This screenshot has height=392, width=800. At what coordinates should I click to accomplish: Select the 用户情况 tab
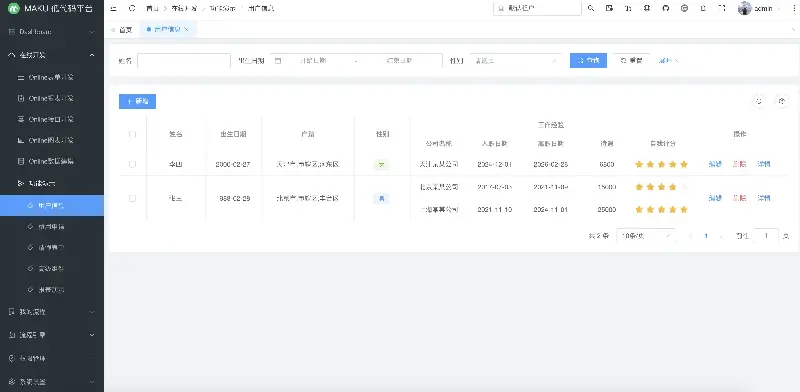(x=167, y=30)
